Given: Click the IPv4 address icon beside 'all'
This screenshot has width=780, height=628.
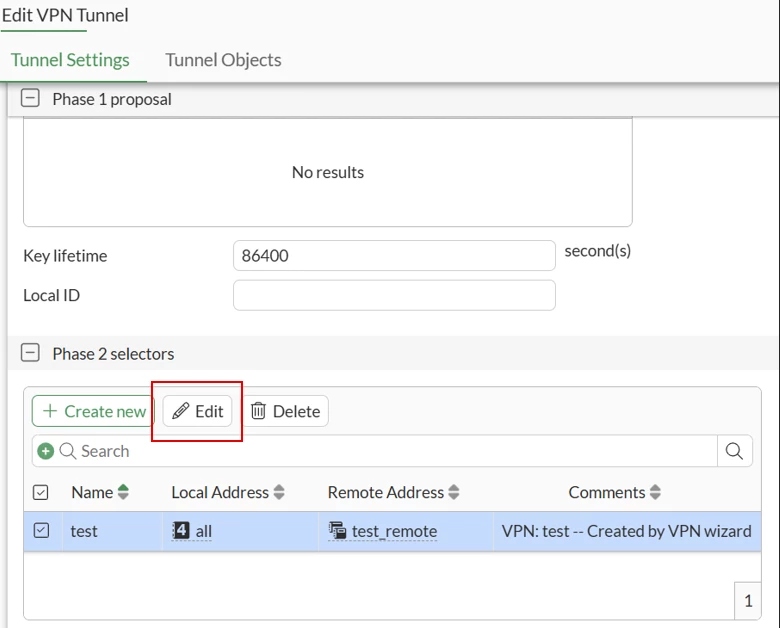Looking at the screenshot, I should pyautogui.click(x=181, y=530).
